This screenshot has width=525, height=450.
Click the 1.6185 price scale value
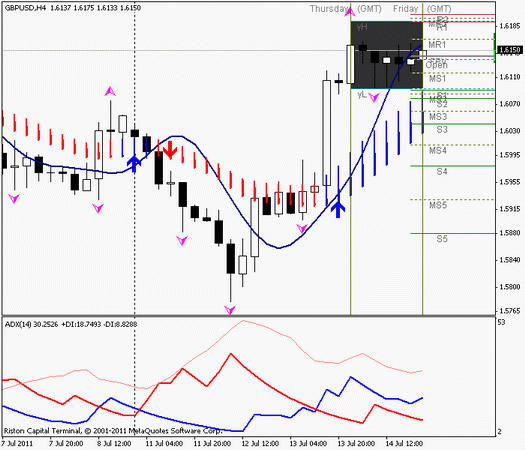(x=510, y=26)
